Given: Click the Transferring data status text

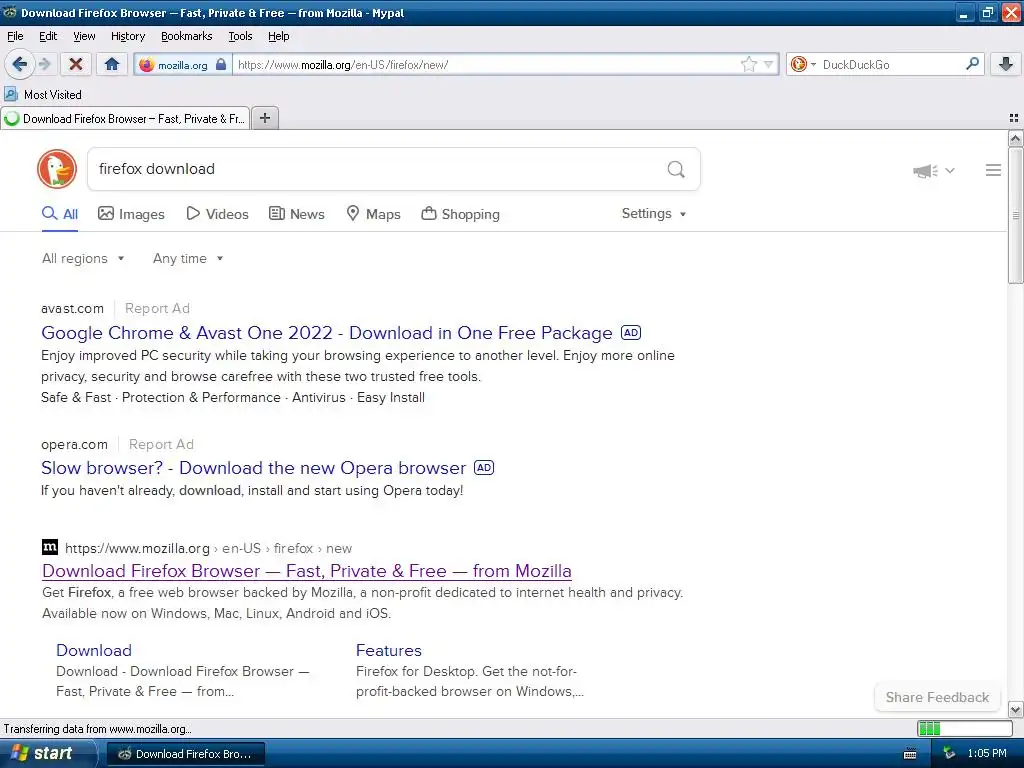Looking at the screenshot, I should coord(98,729).
